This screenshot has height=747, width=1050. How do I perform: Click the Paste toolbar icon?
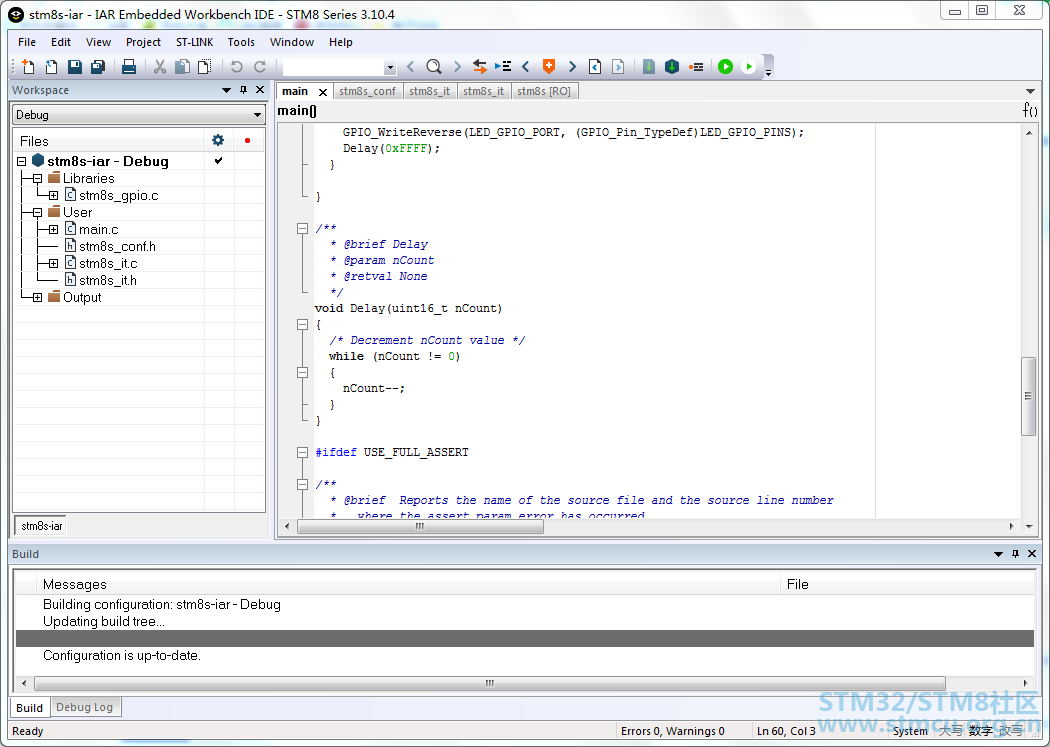[205, 66]
